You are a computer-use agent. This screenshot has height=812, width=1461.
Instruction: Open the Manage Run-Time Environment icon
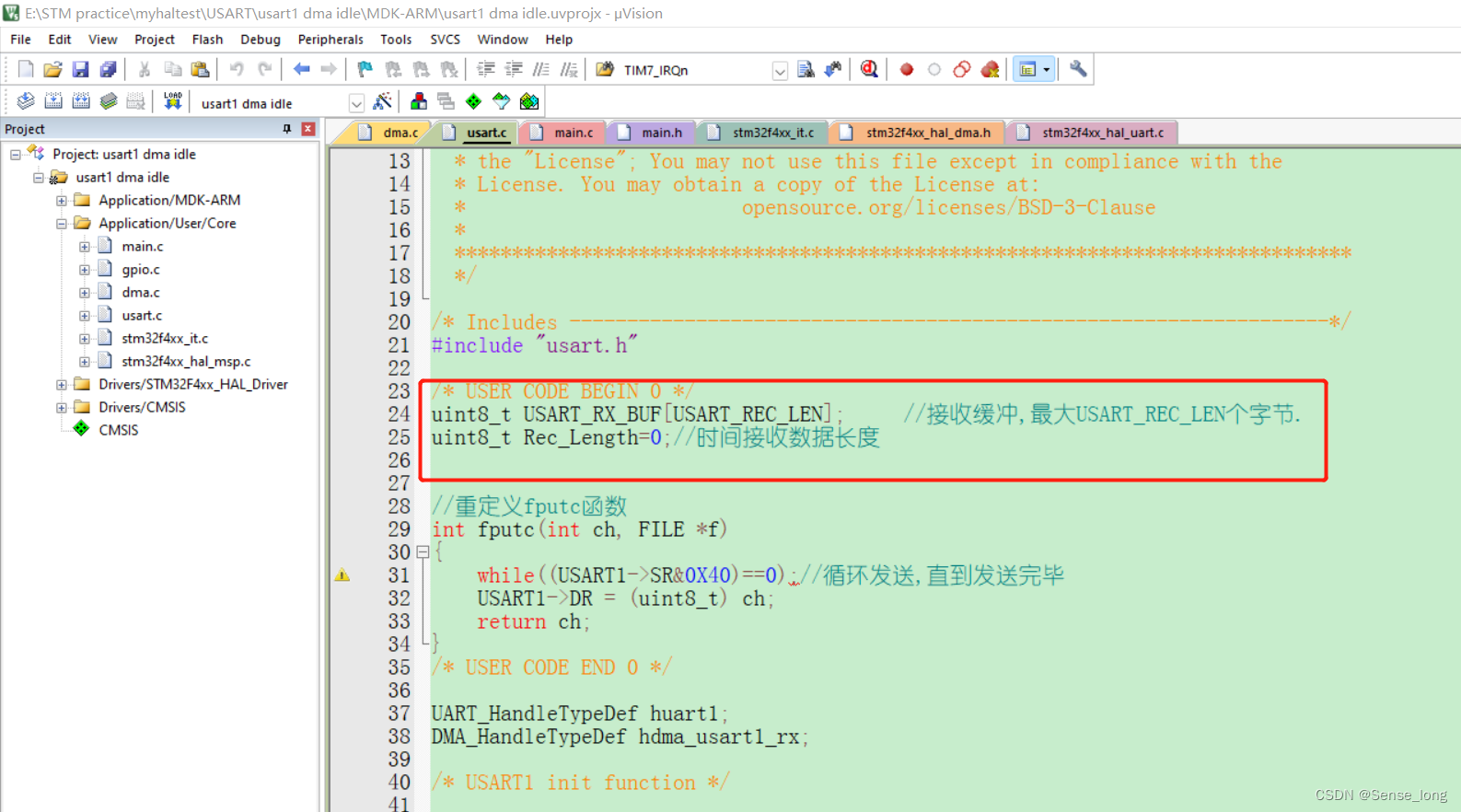[473, 101]
